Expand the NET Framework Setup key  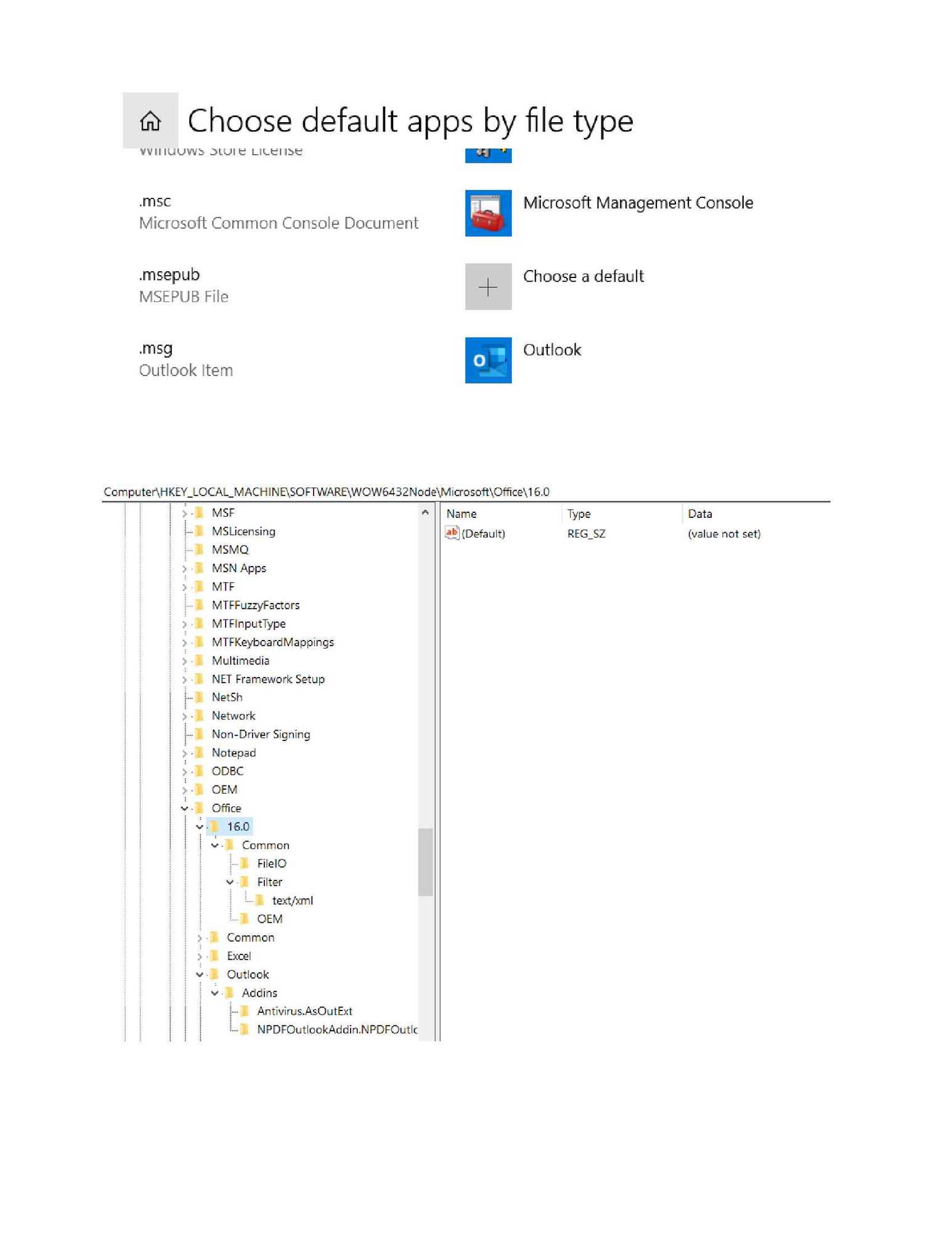pyautogui.click(x=184, y=679)
